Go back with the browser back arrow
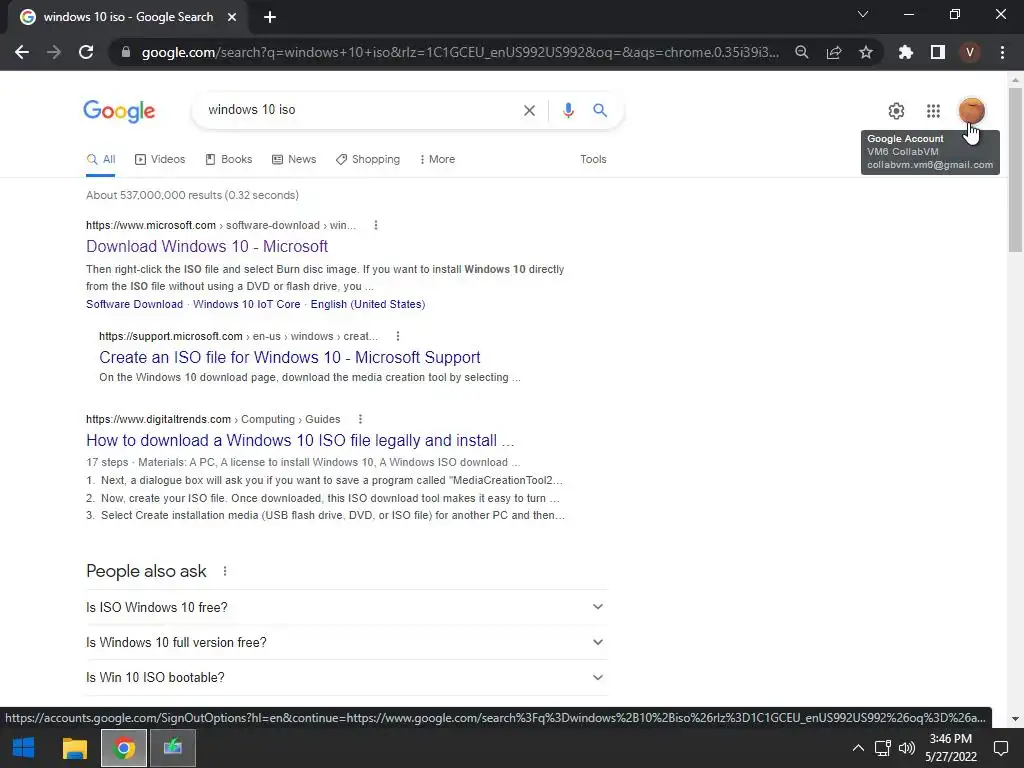Viewport: 1024px width, 768px height. [22, 52]
